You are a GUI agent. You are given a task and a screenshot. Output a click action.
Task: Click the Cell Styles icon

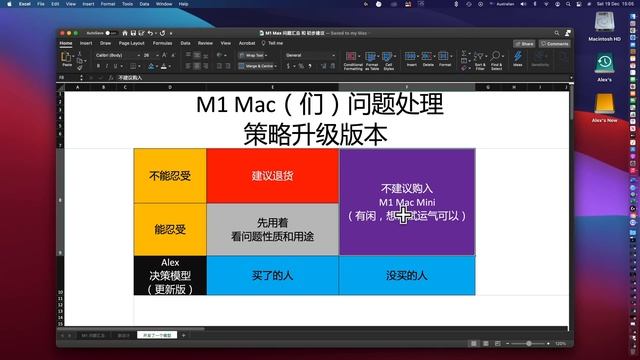[387, 56]
